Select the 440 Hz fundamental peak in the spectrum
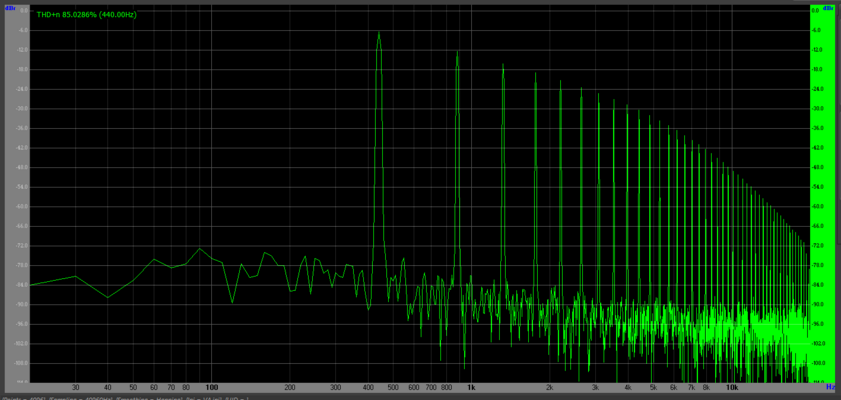This screenshot has width=841, height=400. pos(379,33)
